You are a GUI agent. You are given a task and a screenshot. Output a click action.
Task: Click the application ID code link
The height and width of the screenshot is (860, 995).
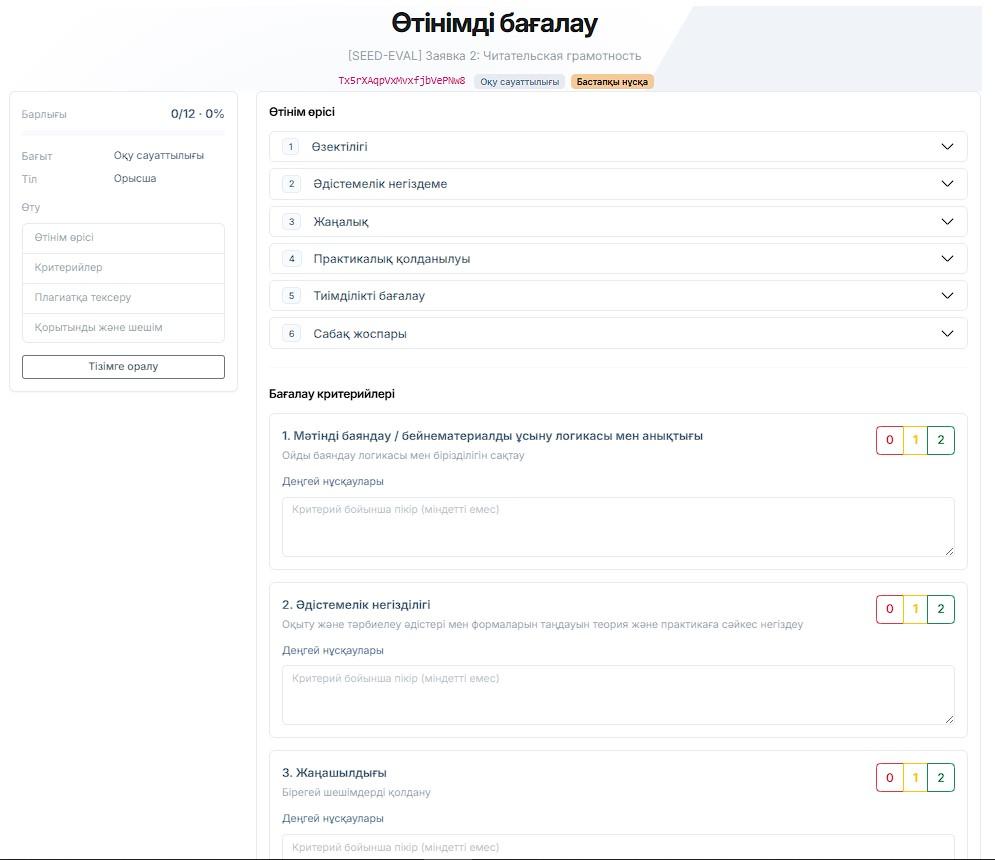pos(402,81)
